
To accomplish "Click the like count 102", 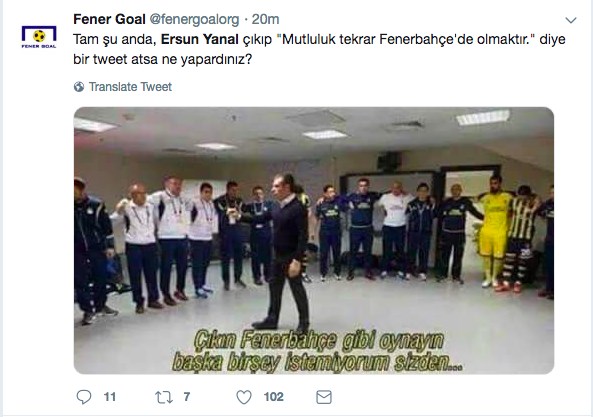I will click(x=273, y=397).
